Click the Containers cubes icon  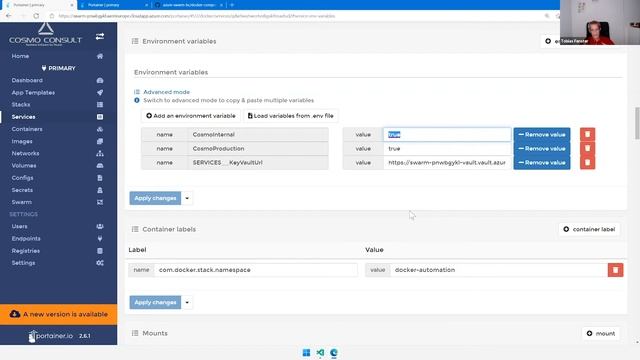(100, 129)
